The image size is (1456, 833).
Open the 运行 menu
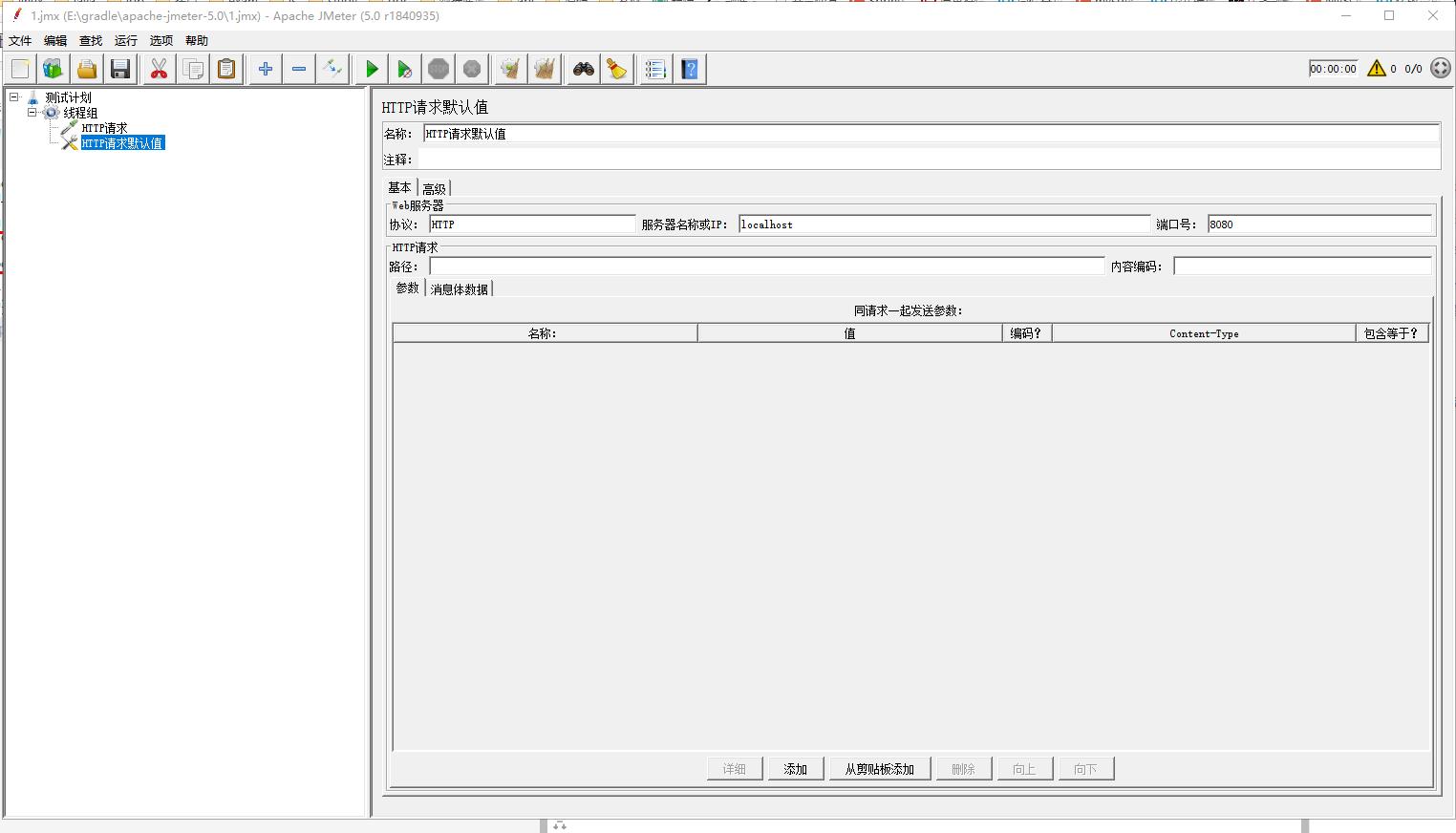126,40
